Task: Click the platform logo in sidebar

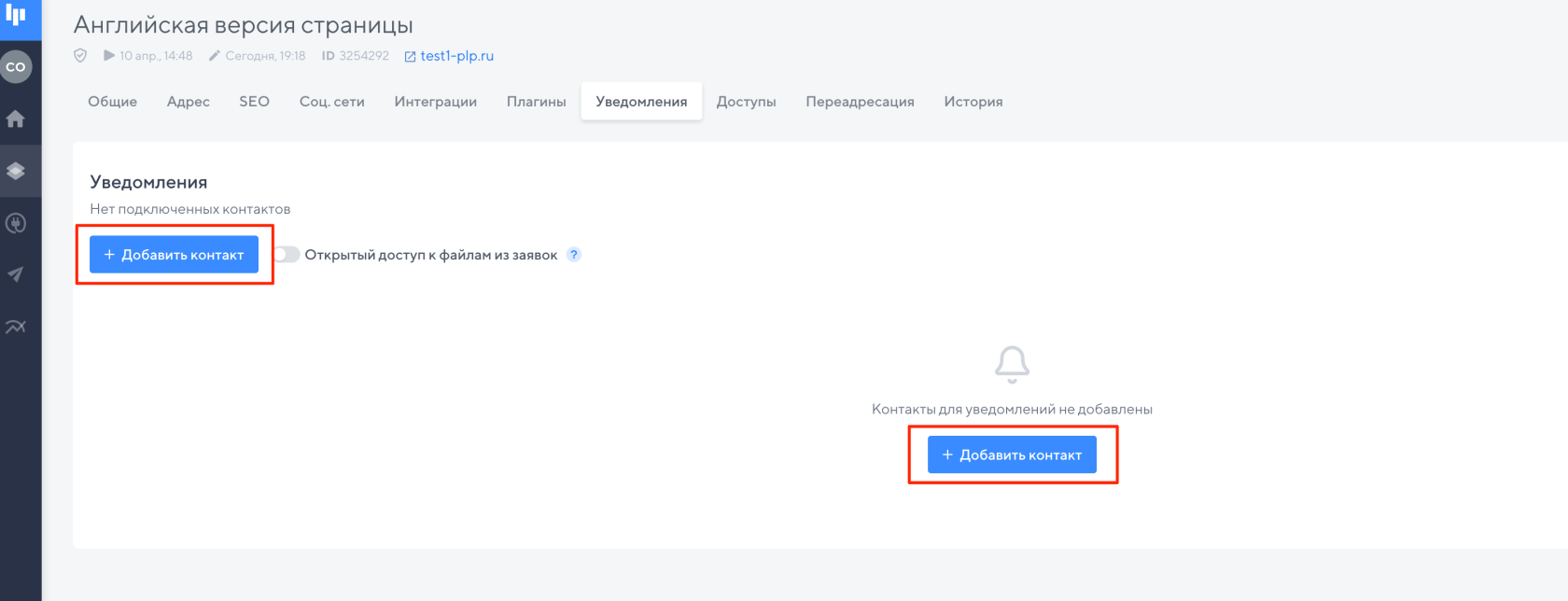Action: click(16, 14)
